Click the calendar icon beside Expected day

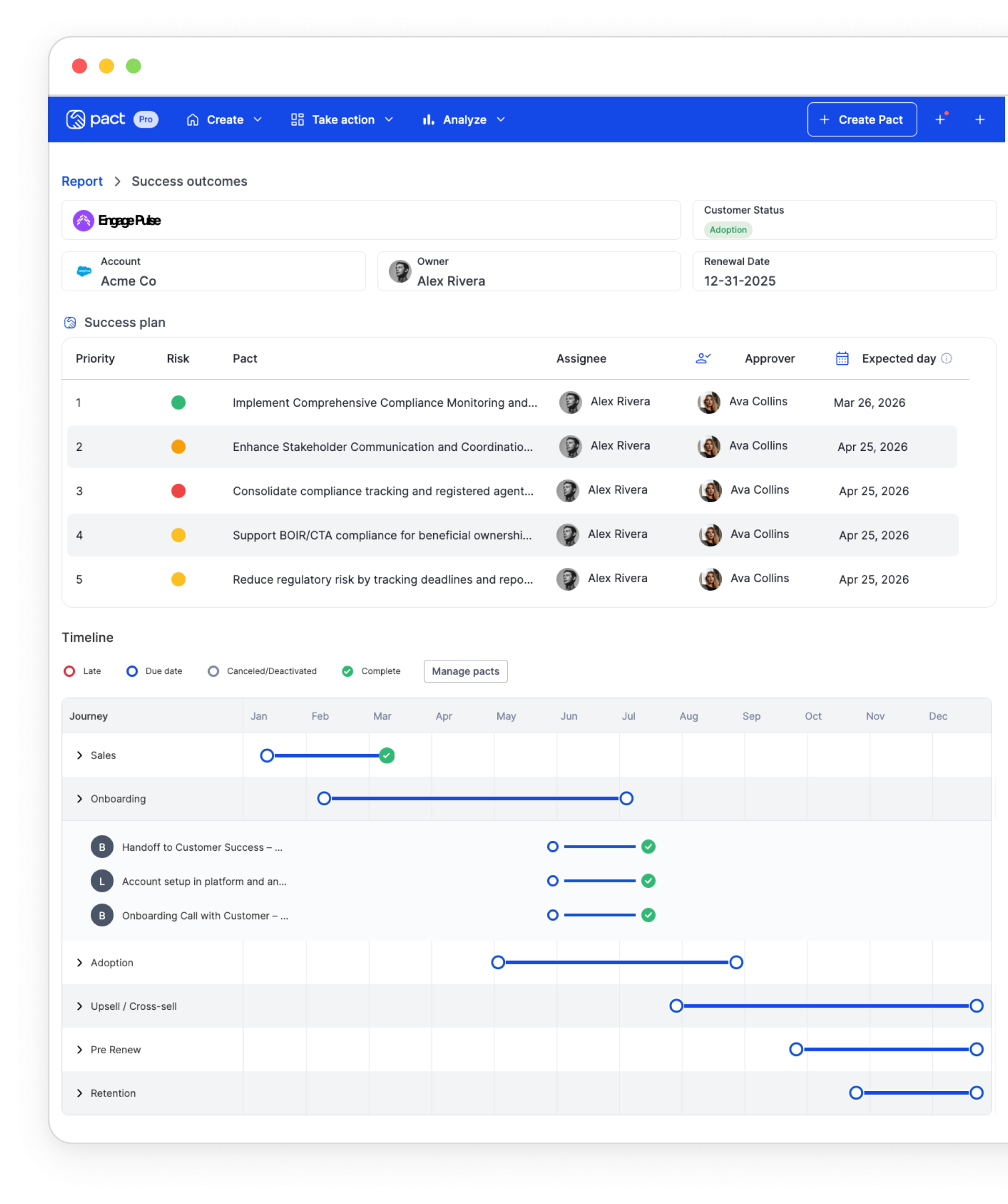842,358
